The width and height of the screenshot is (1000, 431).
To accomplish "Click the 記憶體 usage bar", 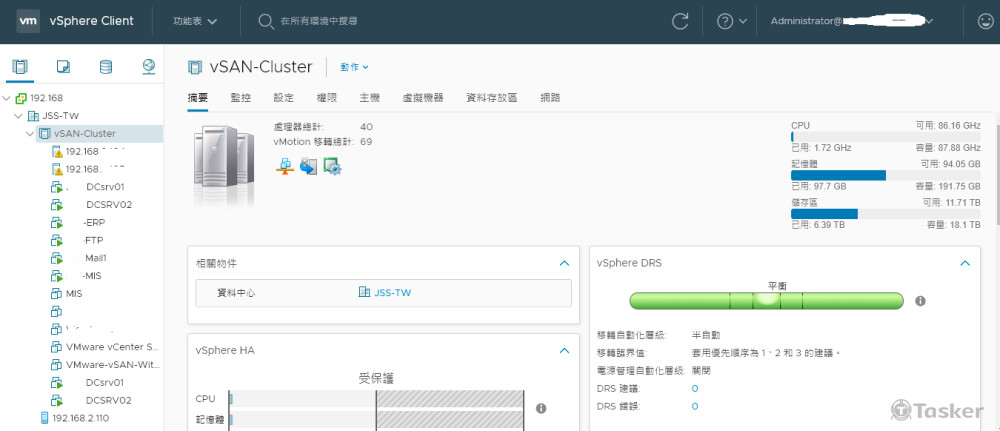I will tap(885, 175).
